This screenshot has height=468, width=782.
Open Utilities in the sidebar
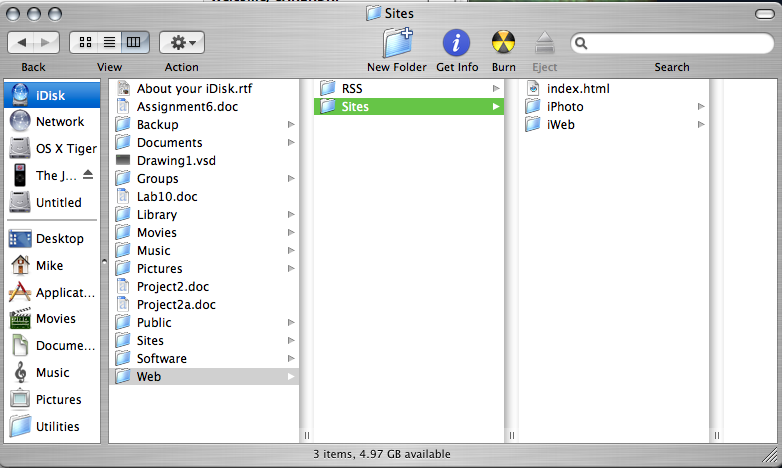tap(52, 427)
